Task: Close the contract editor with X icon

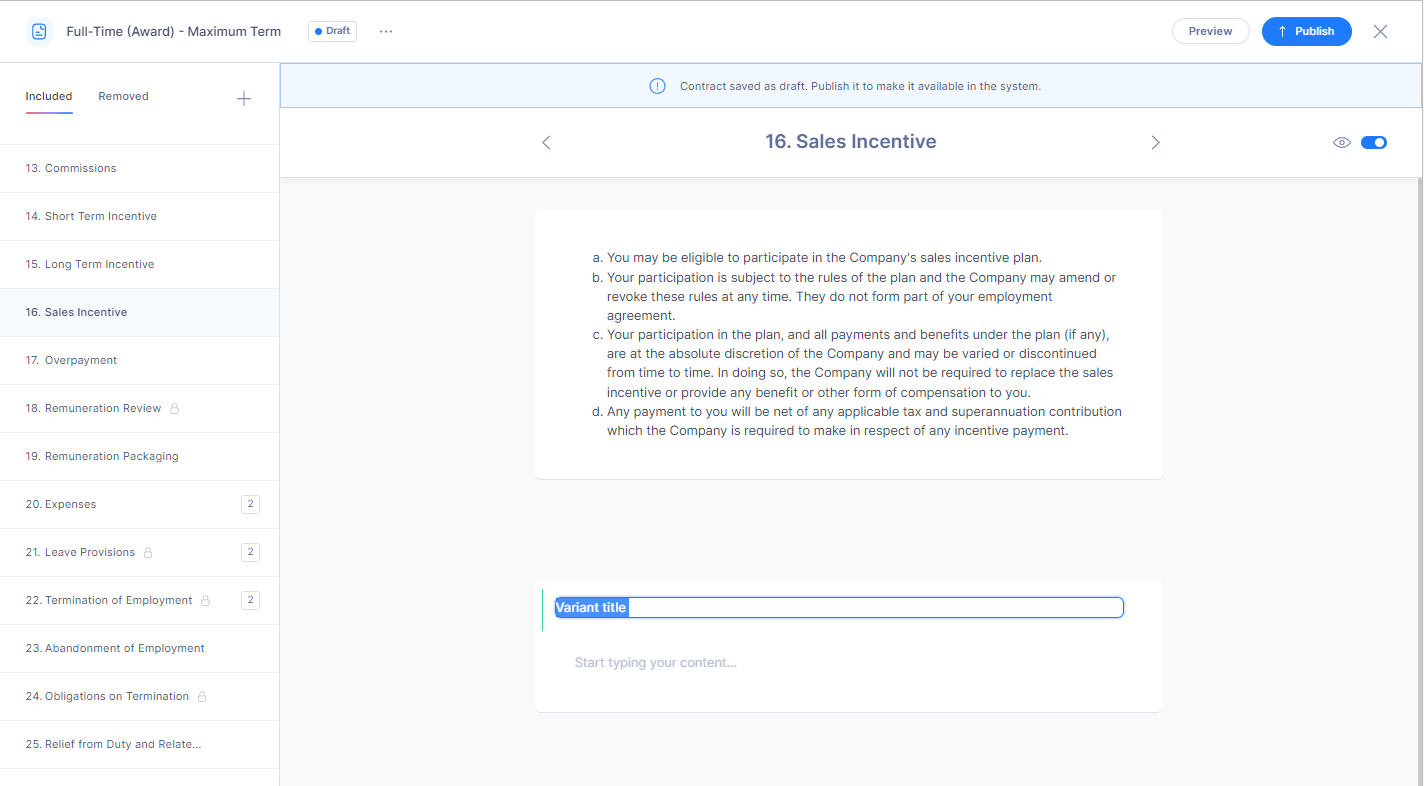Action: point(1380,31)
